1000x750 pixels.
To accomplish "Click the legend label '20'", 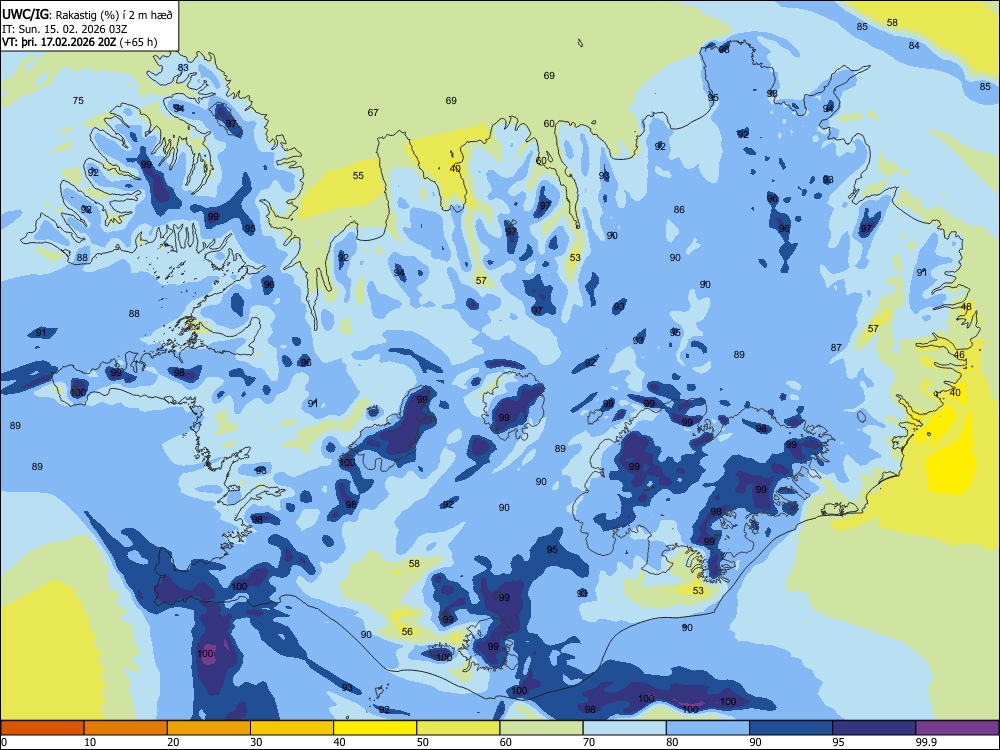I will (x=173, y=742).
